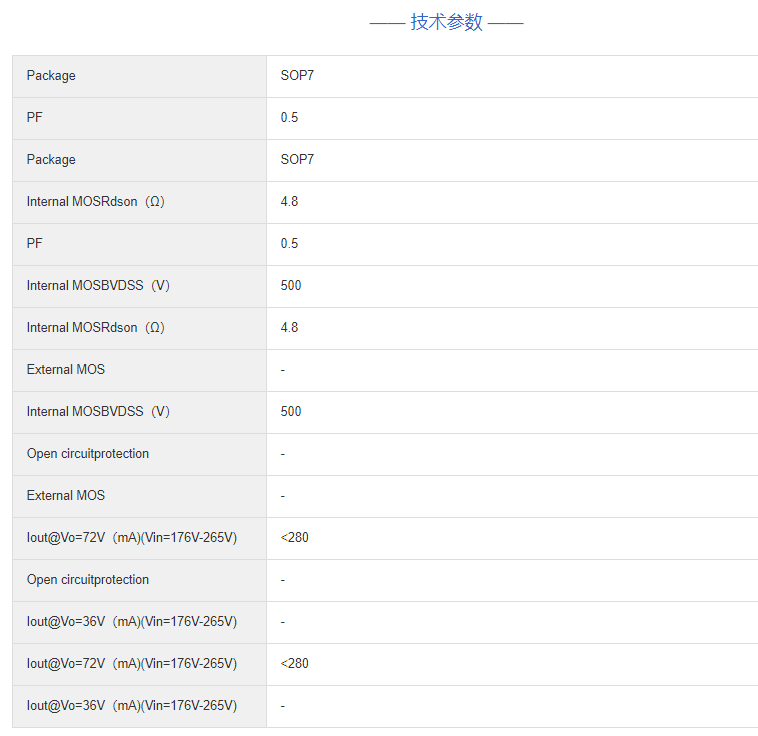Click the SOP7 value in the topmost row

click(297, 76)
